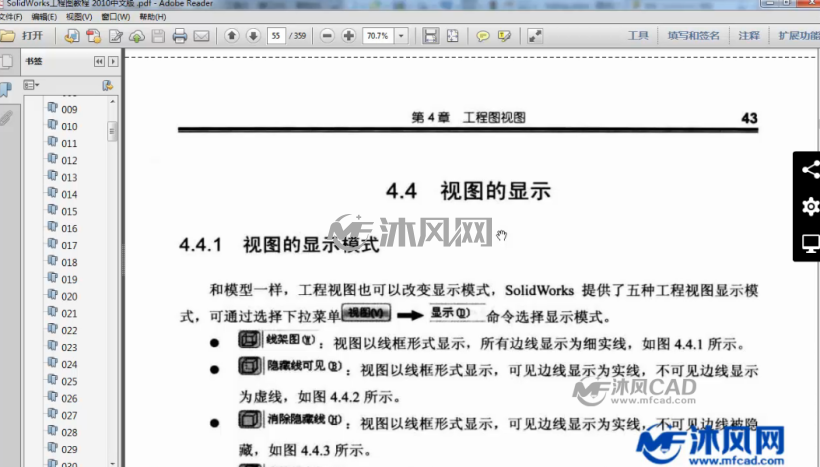The image size is (820, 467).
Task: Expand bookmarks panel with right arrow button
Action: point(113,62)
